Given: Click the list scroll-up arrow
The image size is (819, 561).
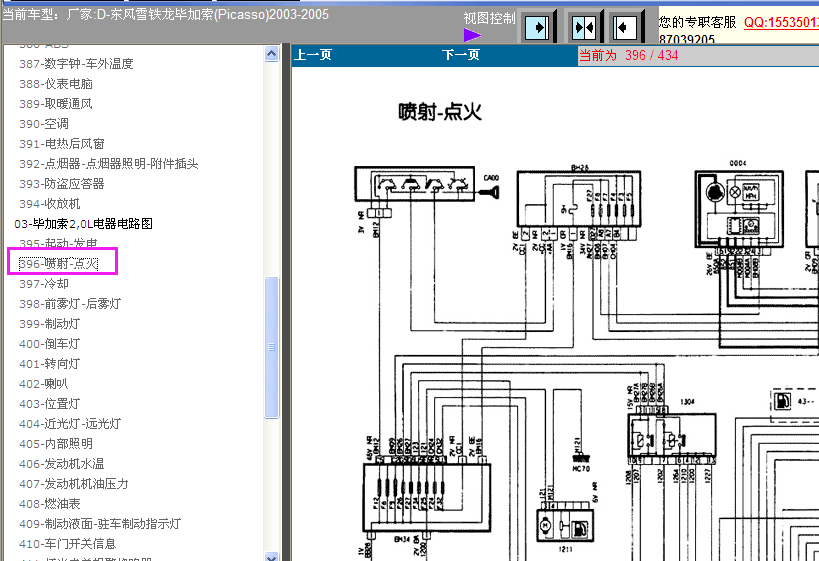Looking at the screenshot, I should 272,54.
